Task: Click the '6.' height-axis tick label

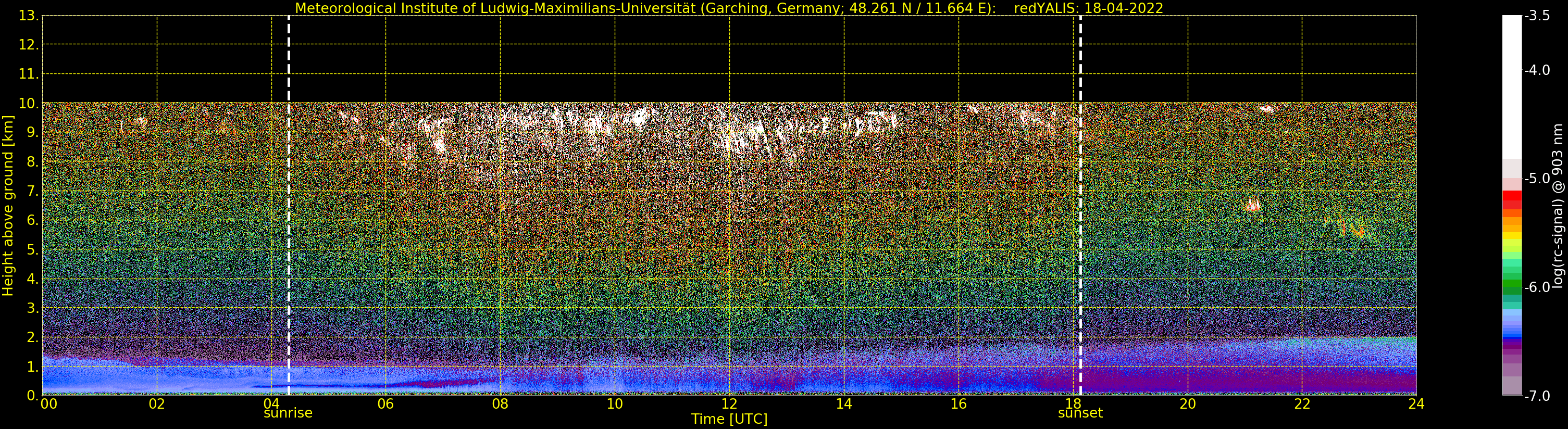Action: pyautogui.click(x=33, y=220)
